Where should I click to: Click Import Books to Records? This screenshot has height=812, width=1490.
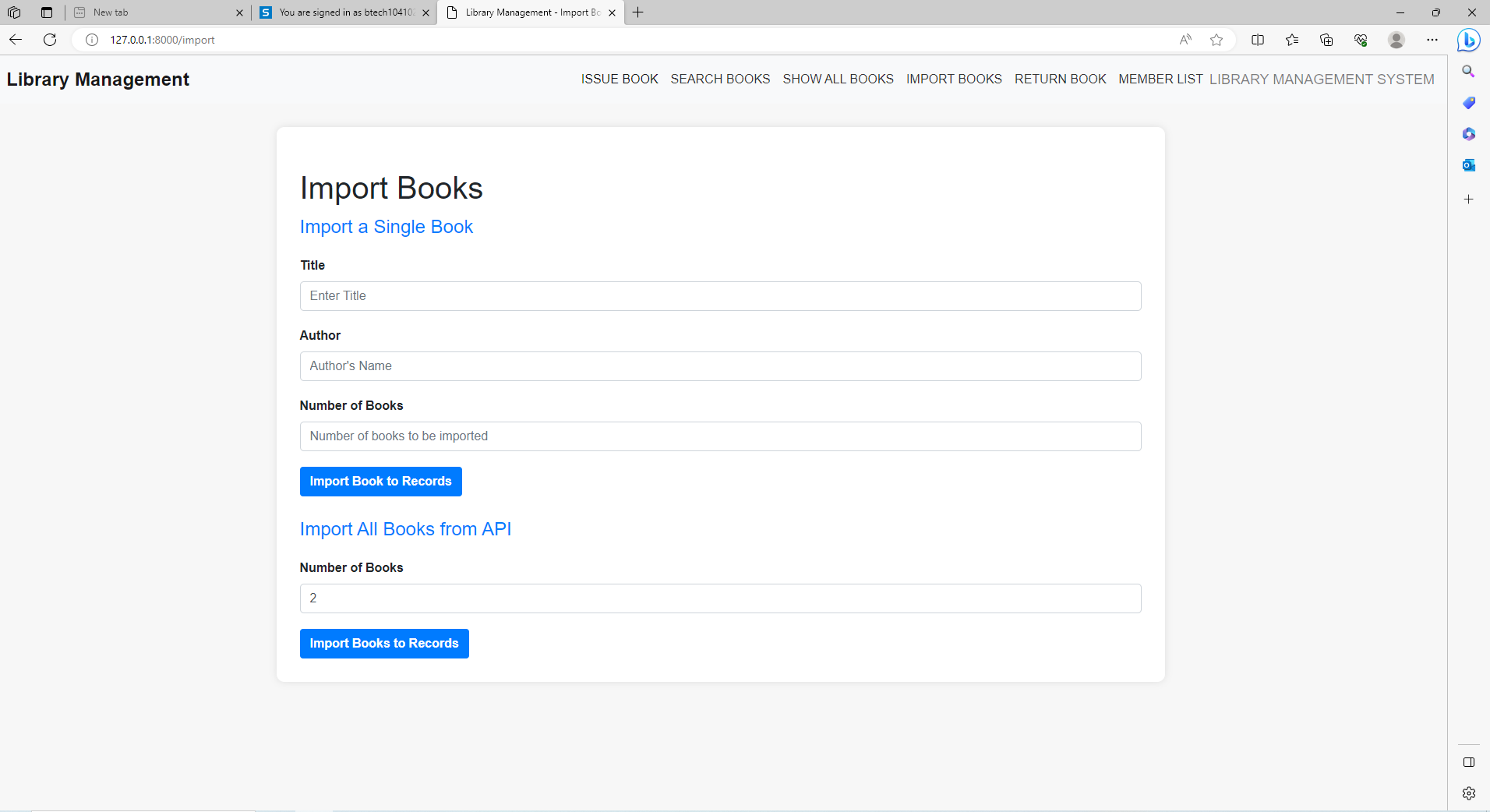point(383,643)
